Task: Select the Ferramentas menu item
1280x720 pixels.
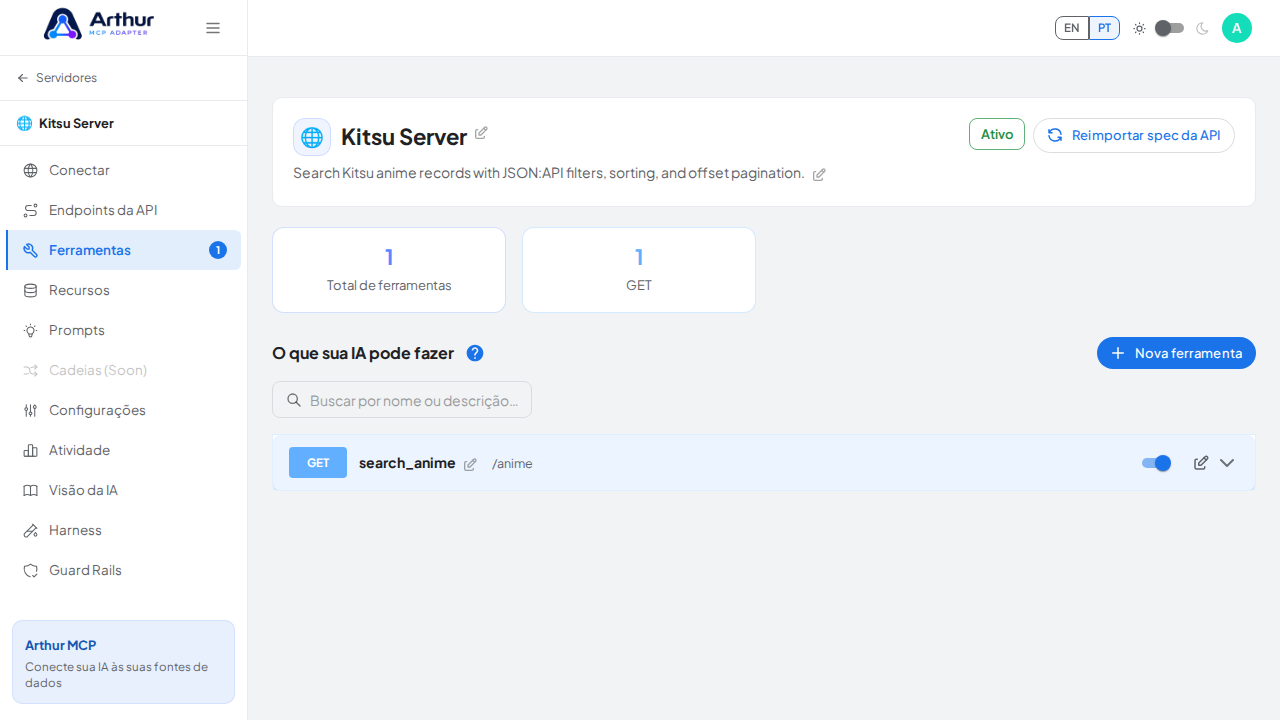Action: pyautogui.click(x=123, y=250)
